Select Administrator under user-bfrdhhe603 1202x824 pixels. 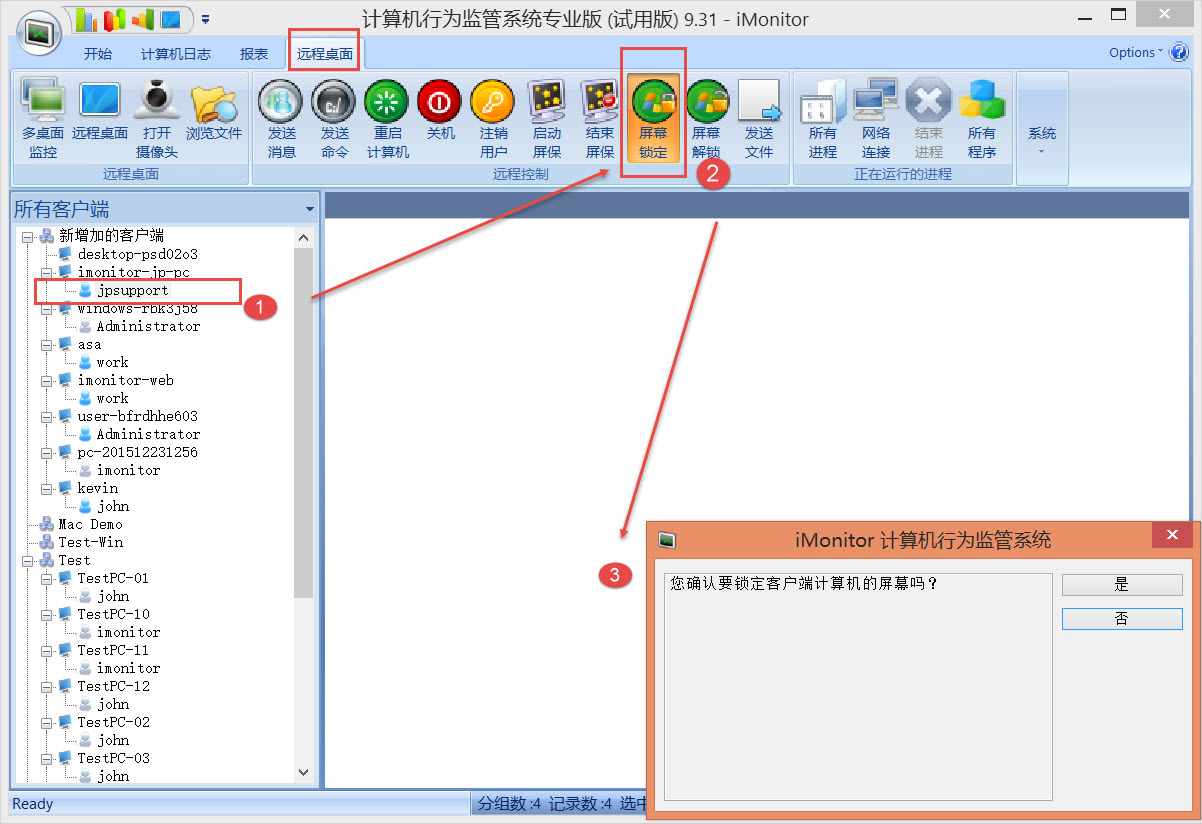[x=148, y=434]
